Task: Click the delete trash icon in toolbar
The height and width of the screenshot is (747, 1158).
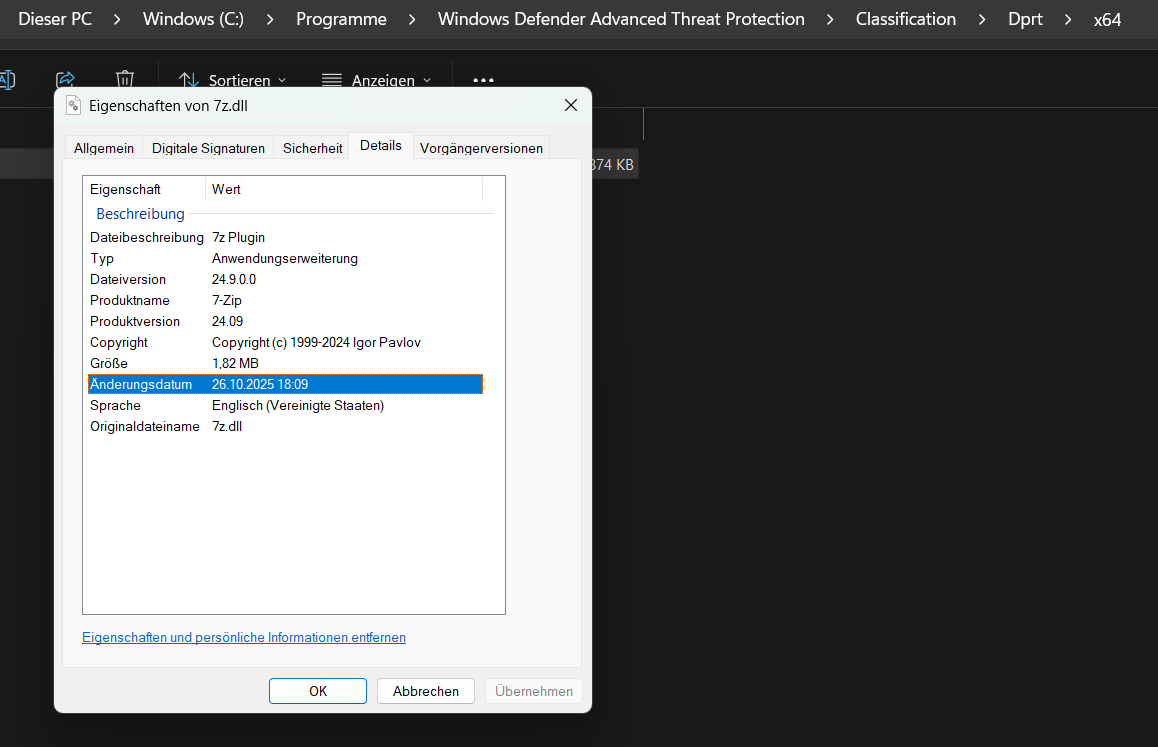Action: [x=125, y=80]
